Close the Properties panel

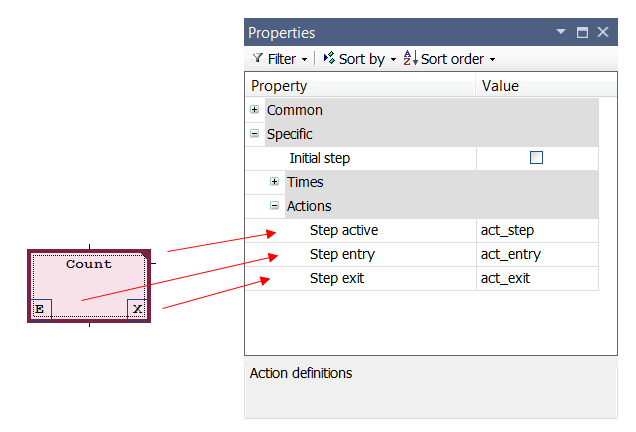click(x=603, y=32)
